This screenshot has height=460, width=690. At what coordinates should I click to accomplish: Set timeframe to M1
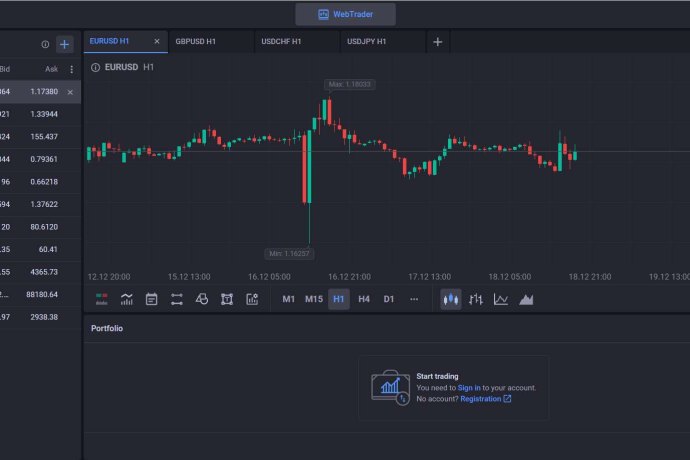[289, 299]
